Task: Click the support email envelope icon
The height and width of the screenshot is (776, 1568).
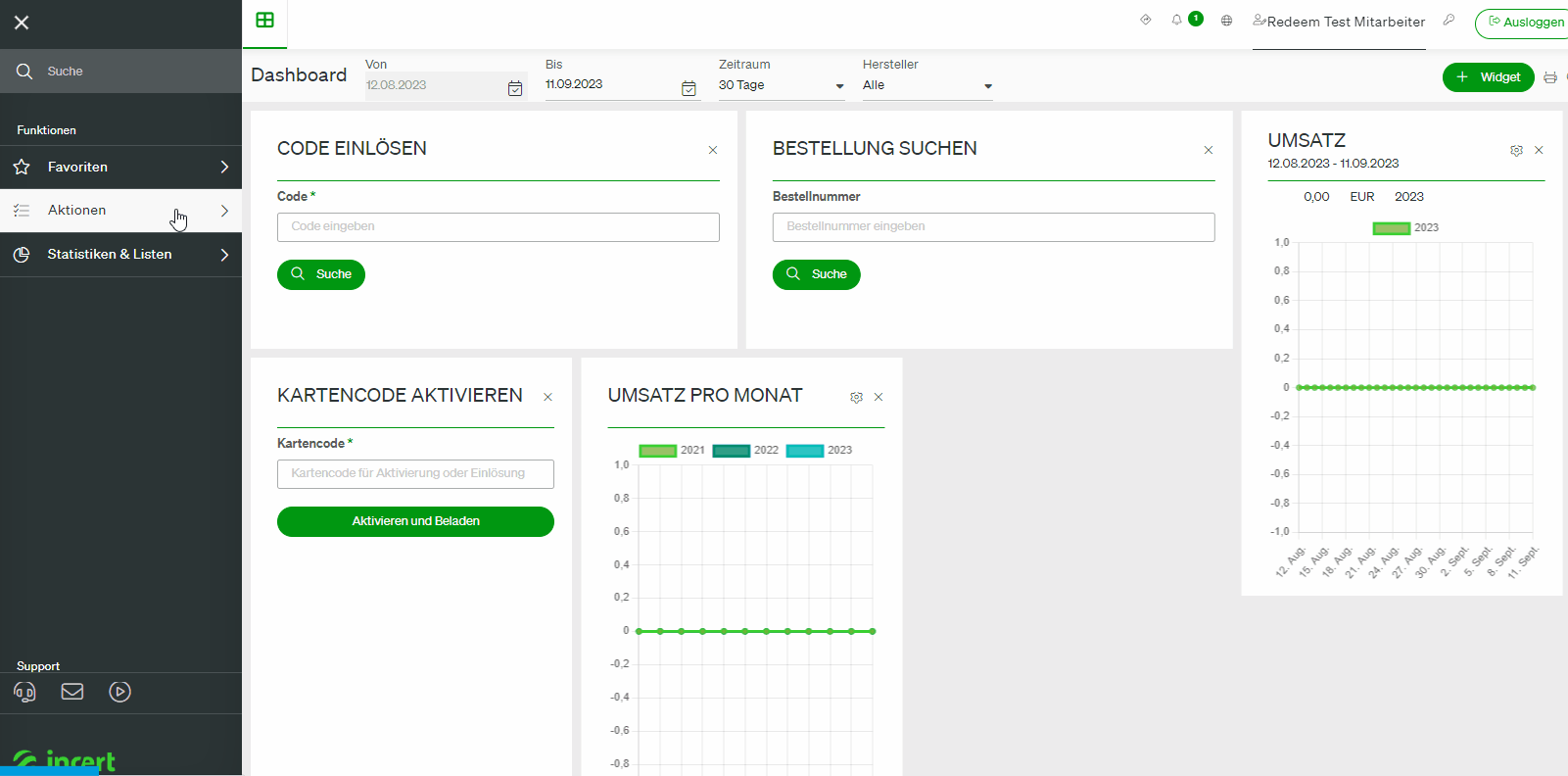Action: 72,692
